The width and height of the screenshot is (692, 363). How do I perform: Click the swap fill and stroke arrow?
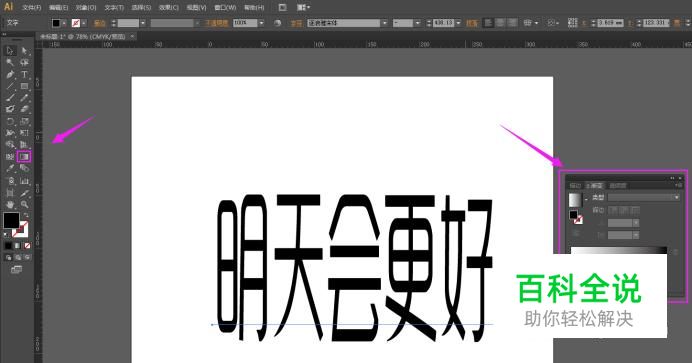(26, 215)
